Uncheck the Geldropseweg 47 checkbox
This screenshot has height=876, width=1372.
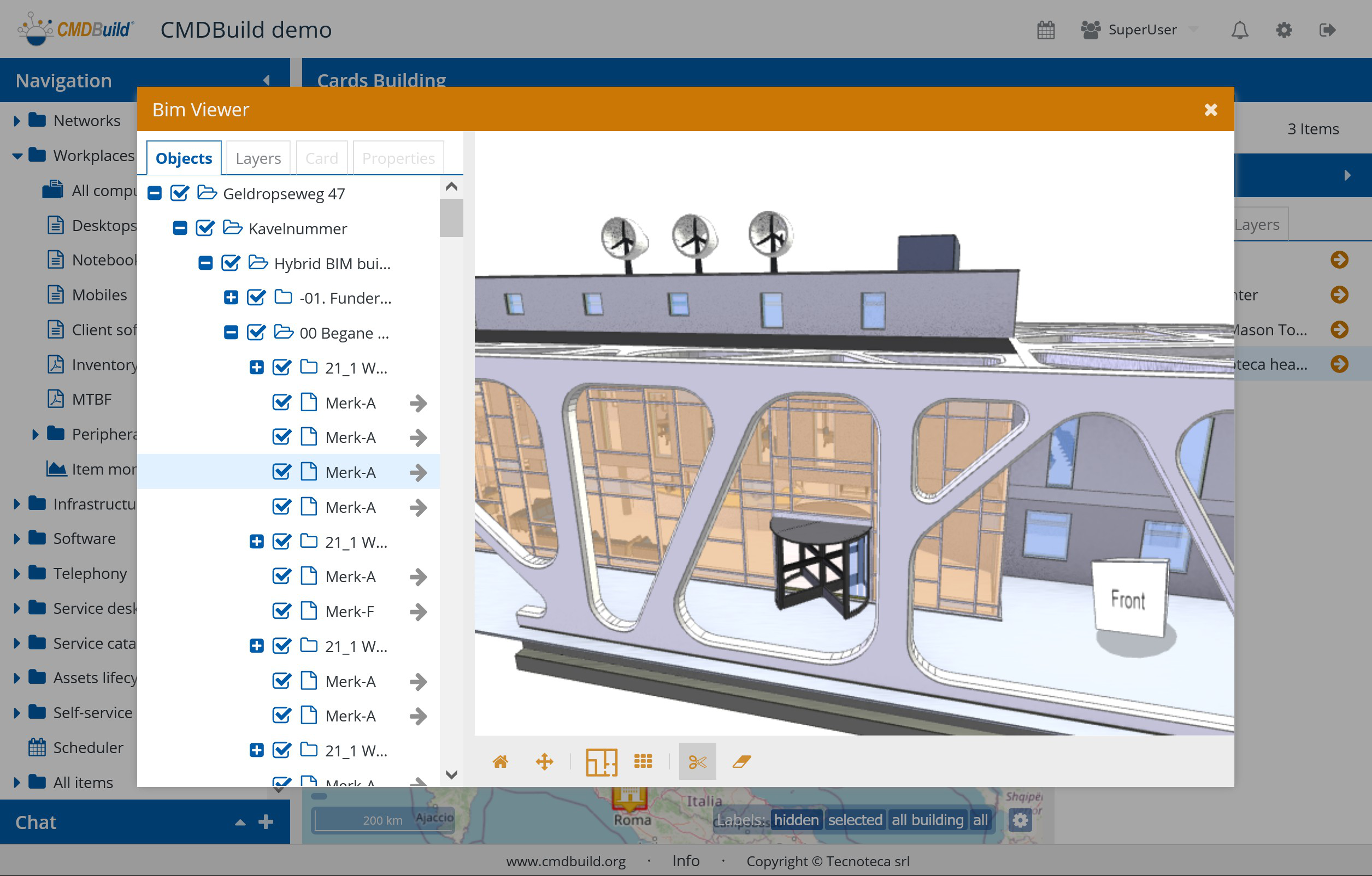[179, 194]
